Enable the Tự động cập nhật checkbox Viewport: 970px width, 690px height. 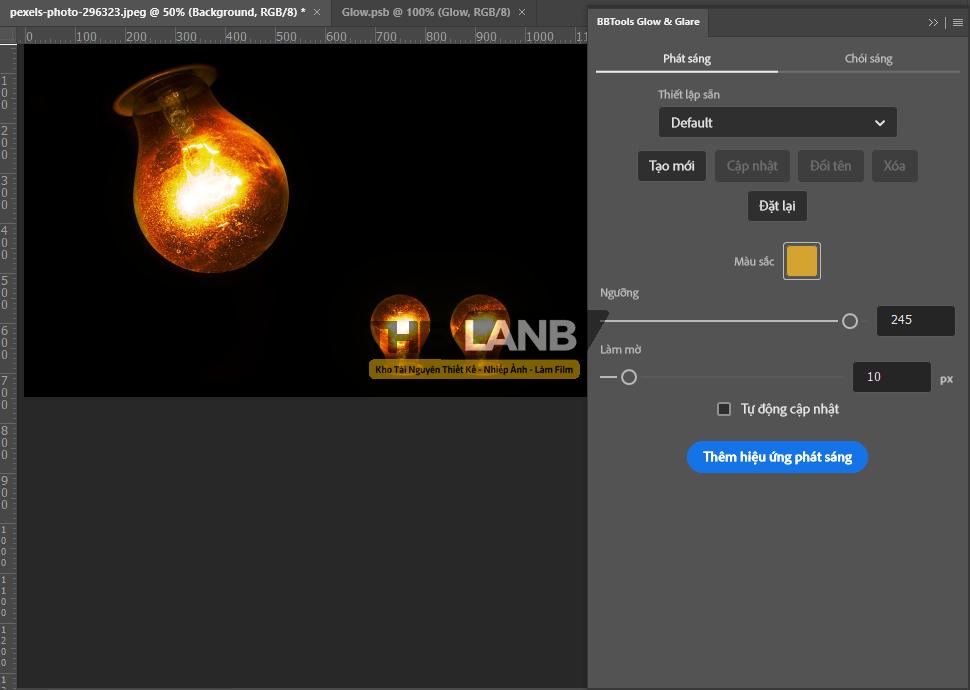click(724, 409)
